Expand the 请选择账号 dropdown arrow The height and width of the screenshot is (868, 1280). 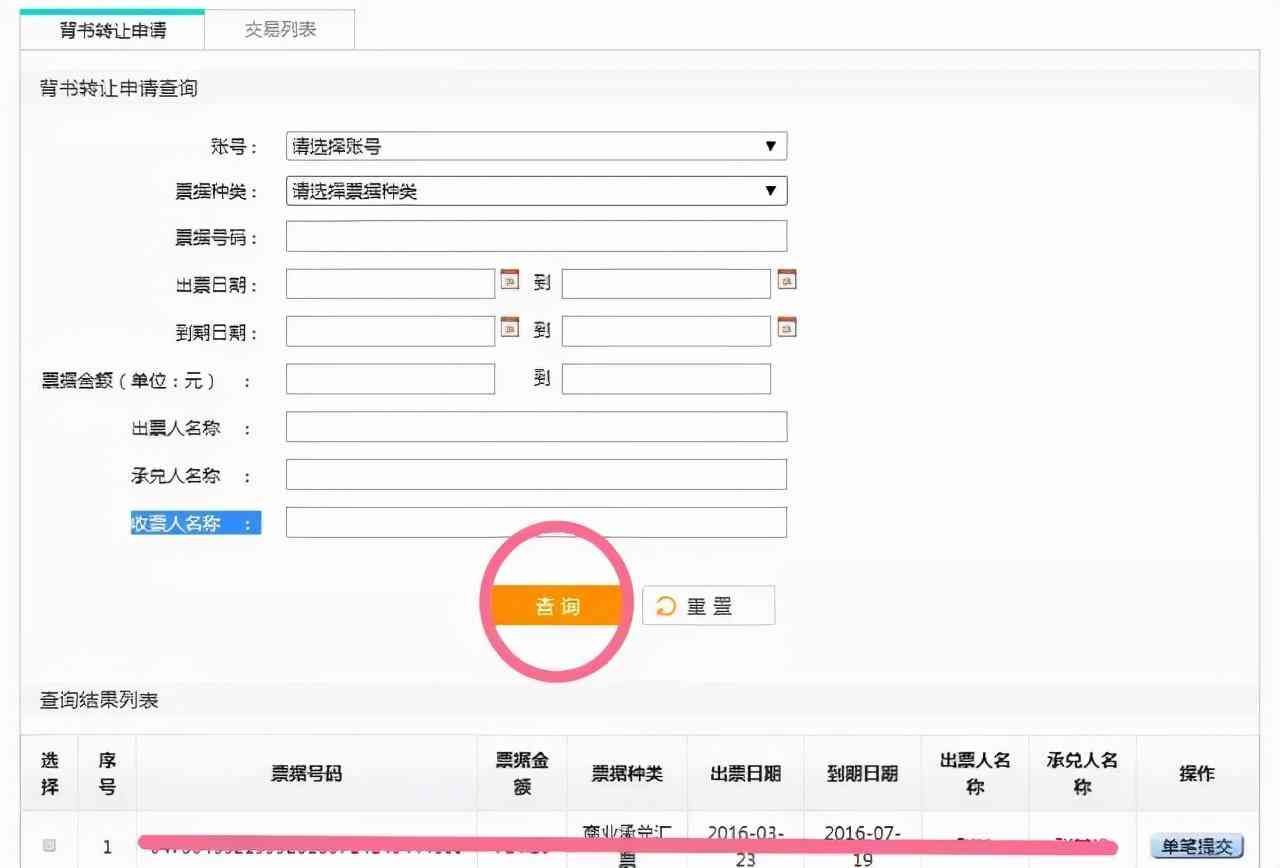(771, 146)
